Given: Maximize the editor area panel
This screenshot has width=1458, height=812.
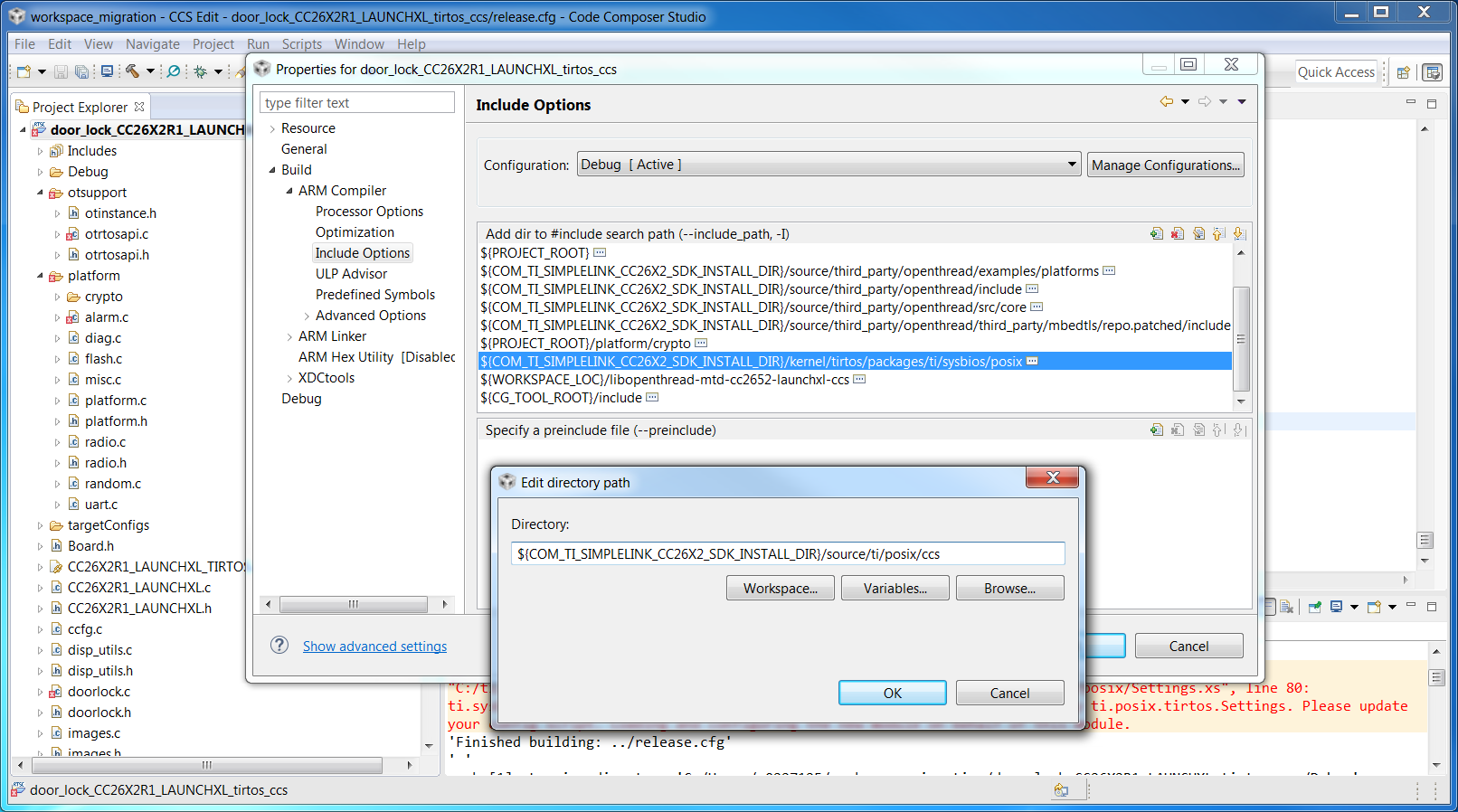Looking at the screenshot, I should 1432,103.
